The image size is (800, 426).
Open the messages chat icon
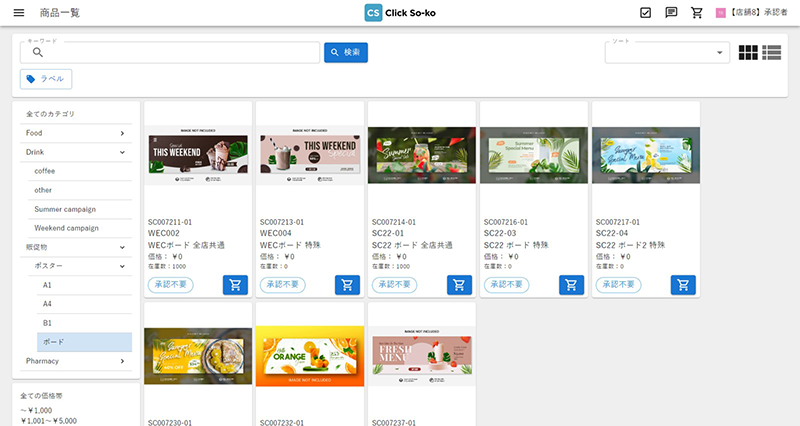(x=671, y=13)
